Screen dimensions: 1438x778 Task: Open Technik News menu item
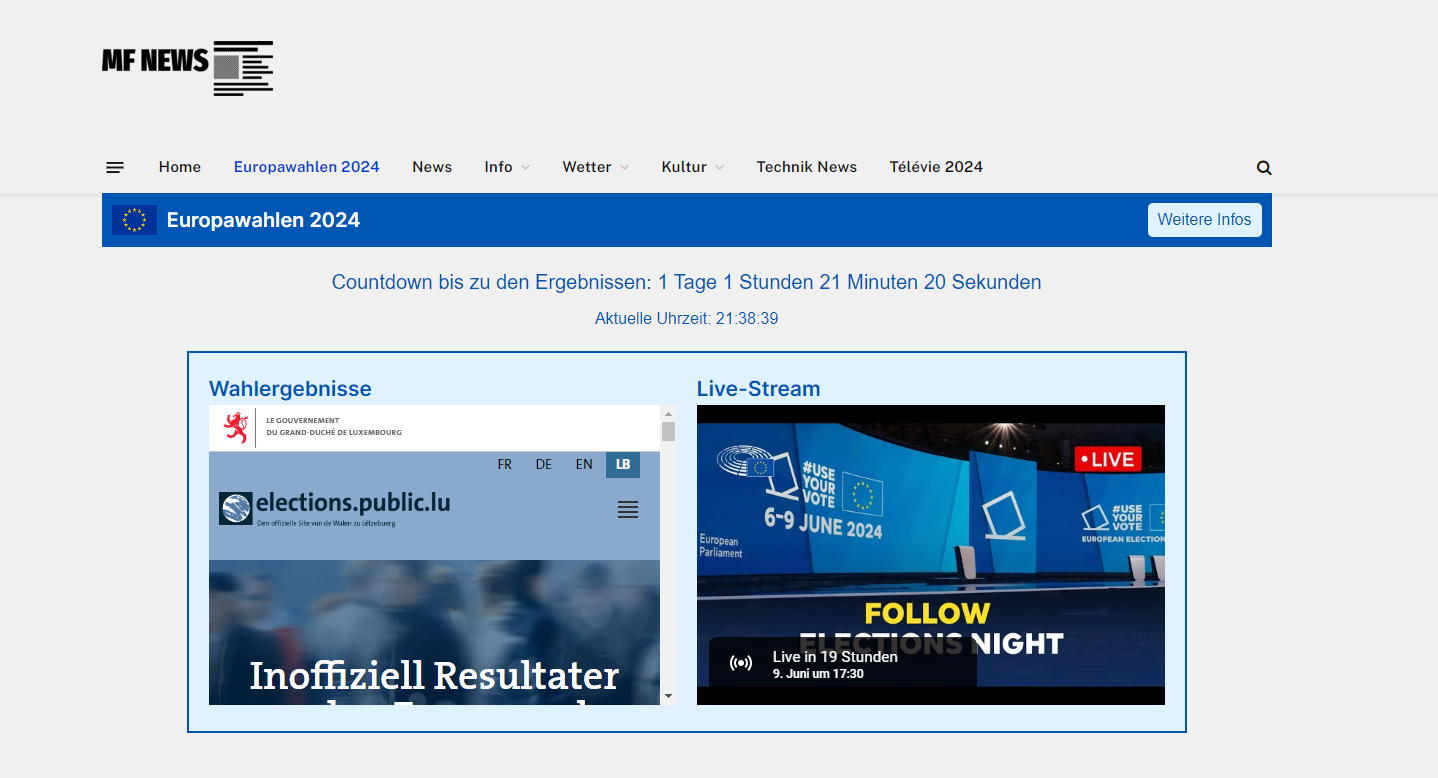click(x=806, y=167)
